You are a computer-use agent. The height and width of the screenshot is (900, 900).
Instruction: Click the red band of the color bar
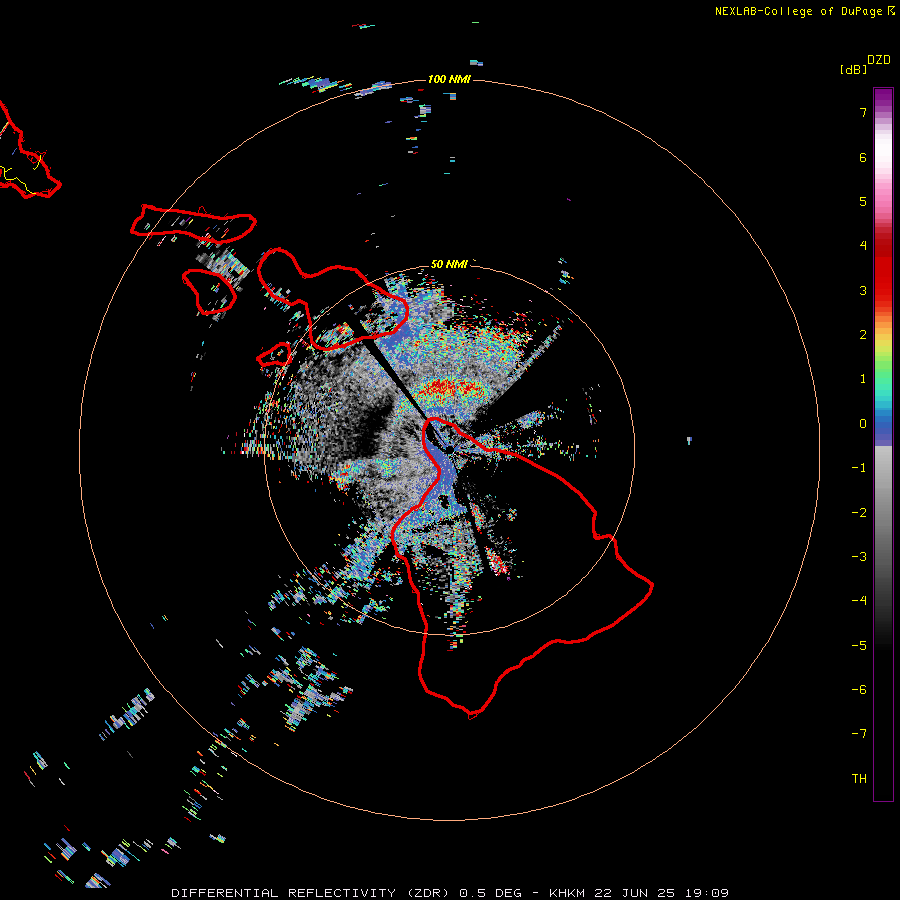pyautogui.click(x=883, y=270)
